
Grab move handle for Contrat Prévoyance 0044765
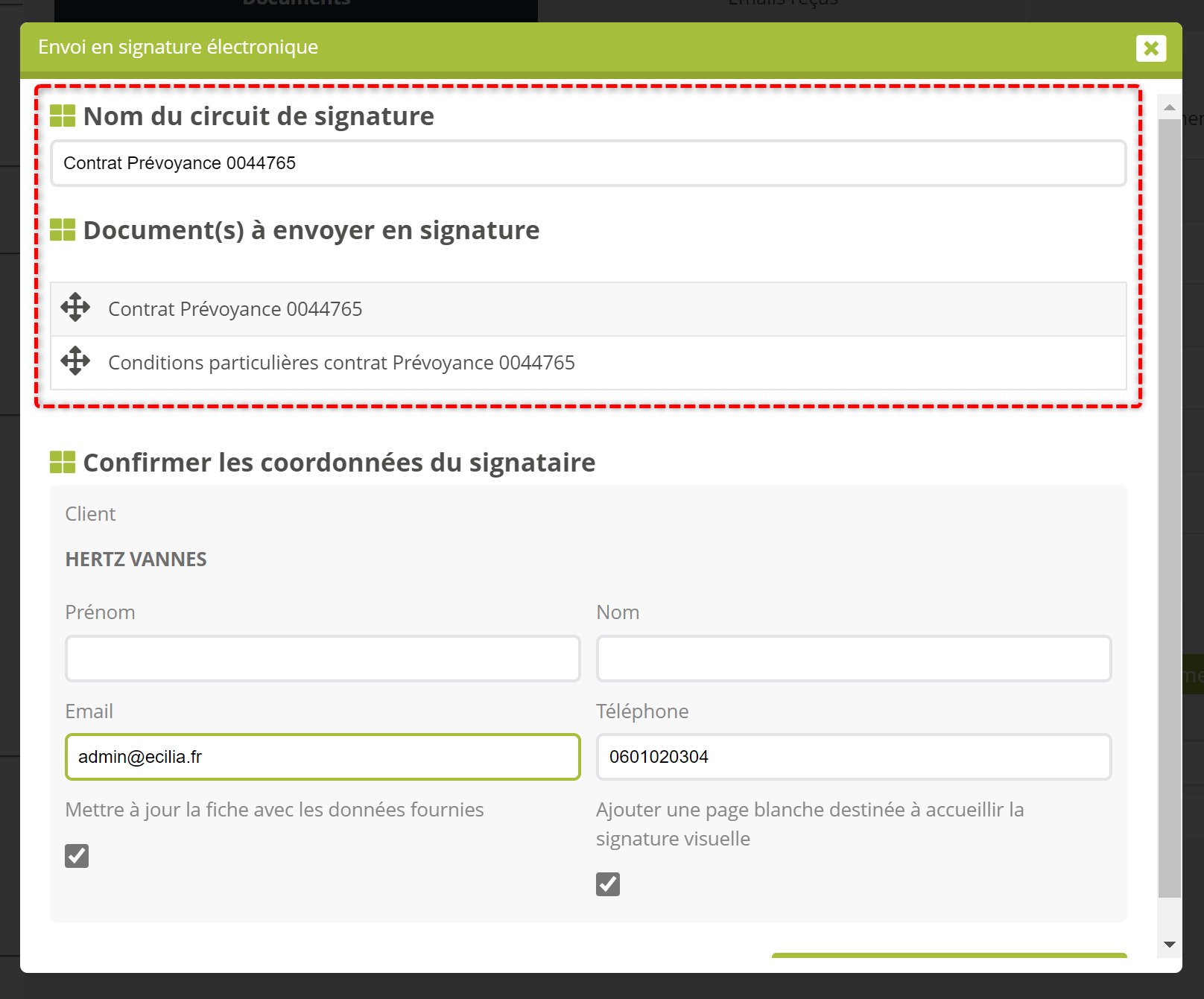click(x=75, y=308)
